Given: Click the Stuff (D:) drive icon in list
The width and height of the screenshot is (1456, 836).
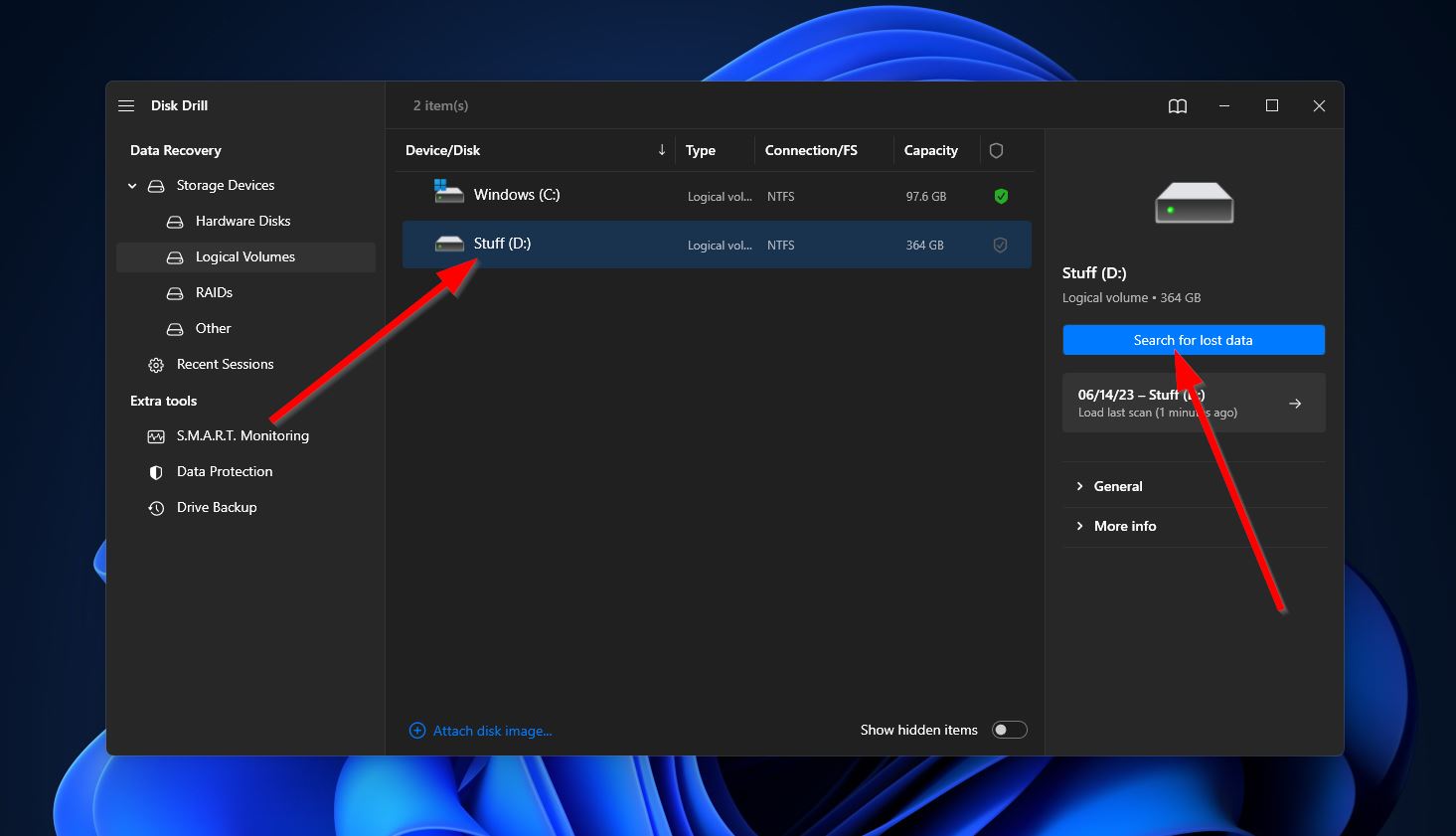Looking at the screenshot, I should [x=449, y=244].
